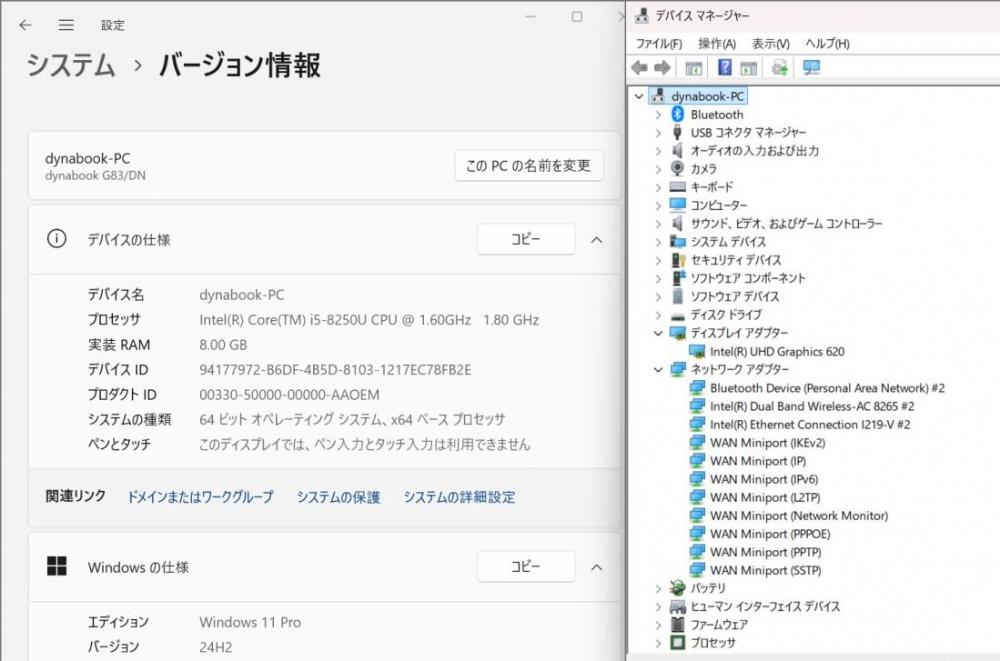This screenshot has width=1000, height=661.
Task: Click the Device Manager back arrow toolbar icon
Action: [x=640, y=68]
